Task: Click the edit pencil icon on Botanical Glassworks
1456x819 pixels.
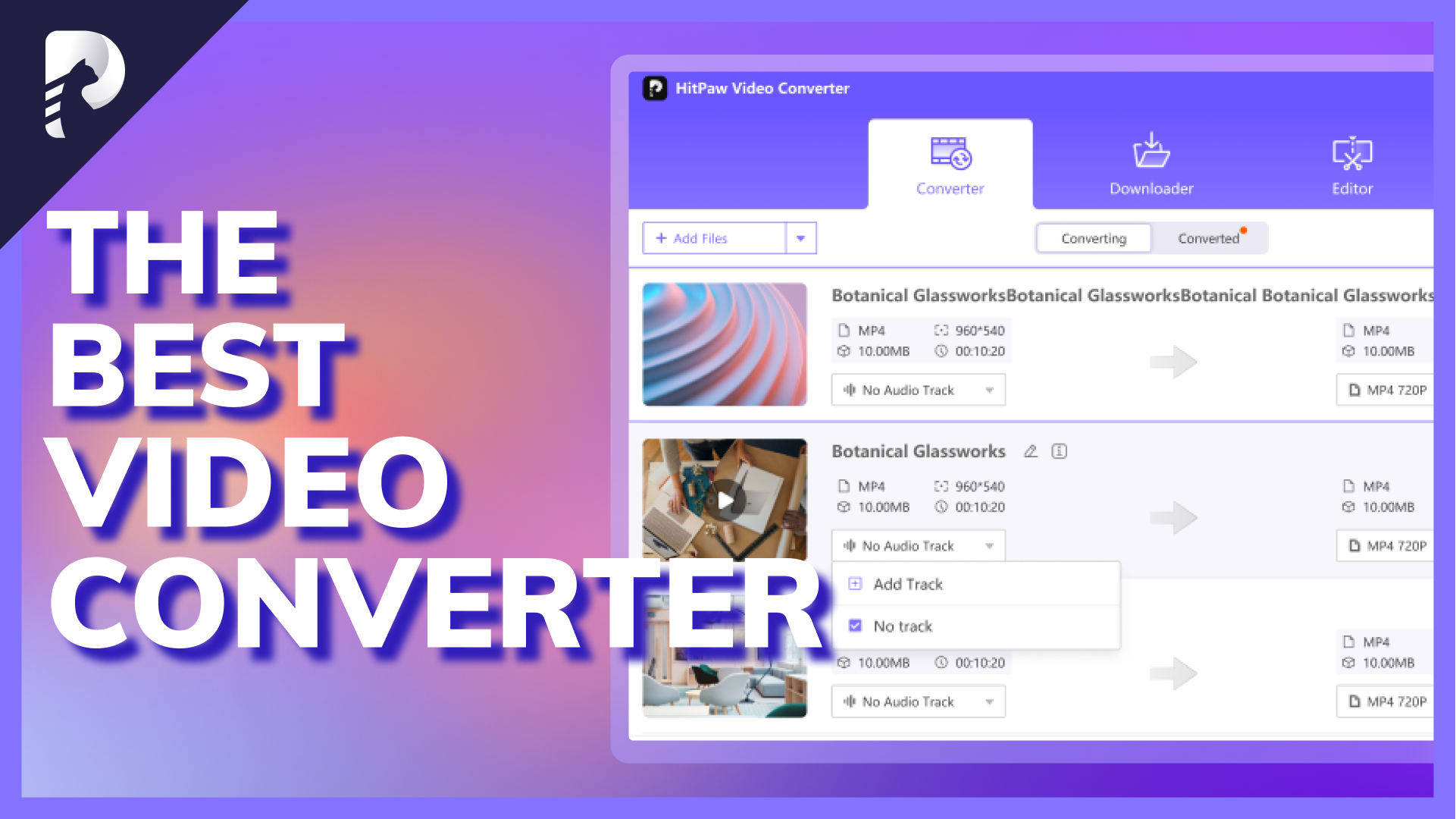Action: [x=1030, y=451]
